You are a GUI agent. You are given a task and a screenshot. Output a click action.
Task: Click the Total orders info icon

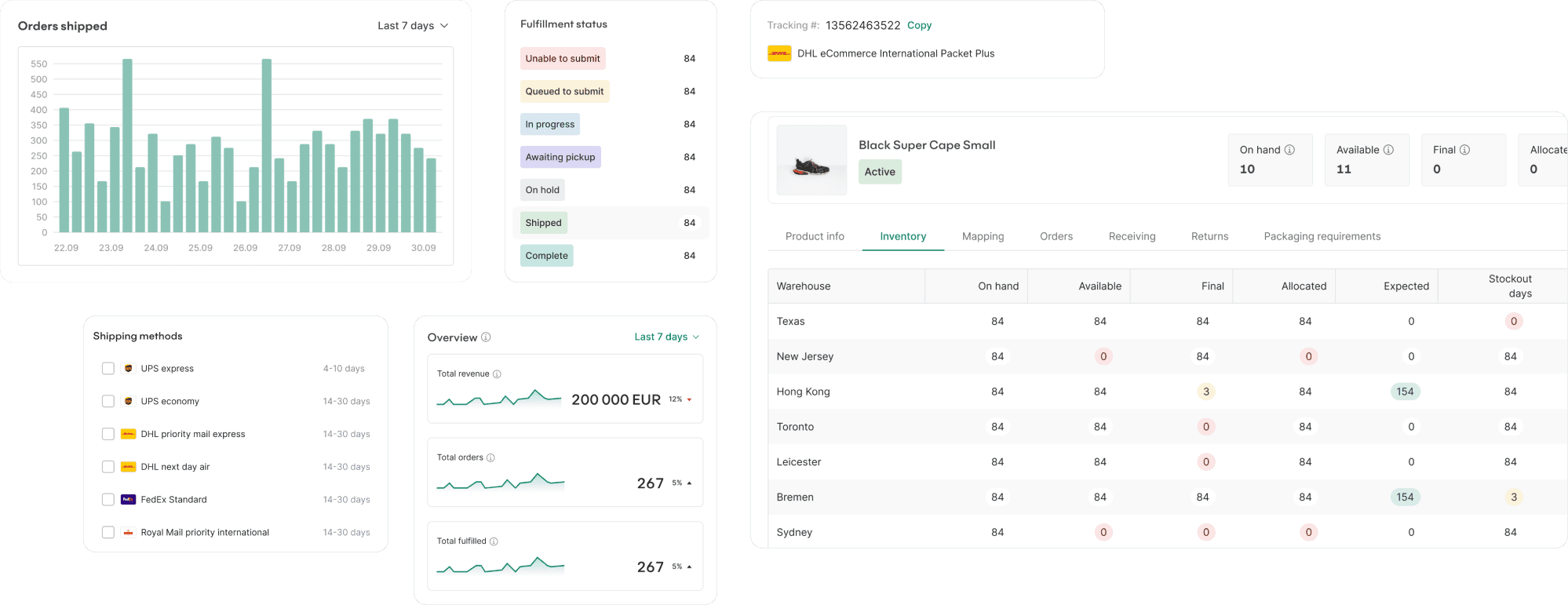click(490, 457)
